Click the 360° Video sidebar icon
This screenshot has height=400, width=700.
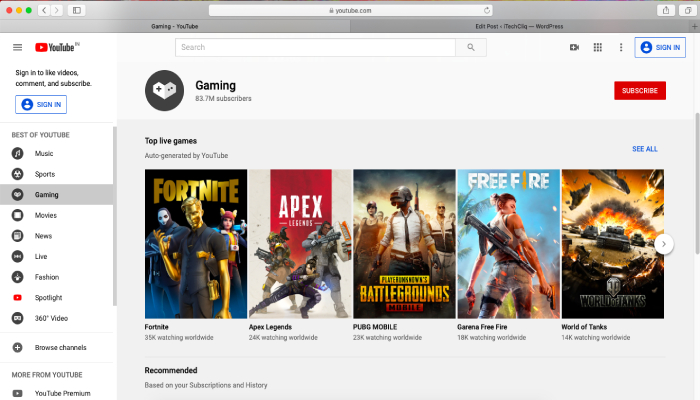pos(17,318)
